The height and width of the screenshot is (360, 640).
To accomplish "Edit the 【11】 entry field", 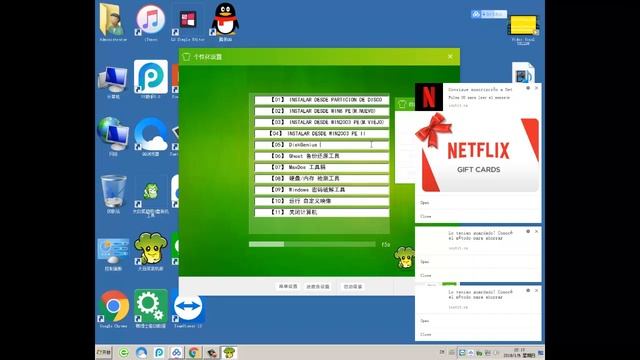I will (322, 212).
